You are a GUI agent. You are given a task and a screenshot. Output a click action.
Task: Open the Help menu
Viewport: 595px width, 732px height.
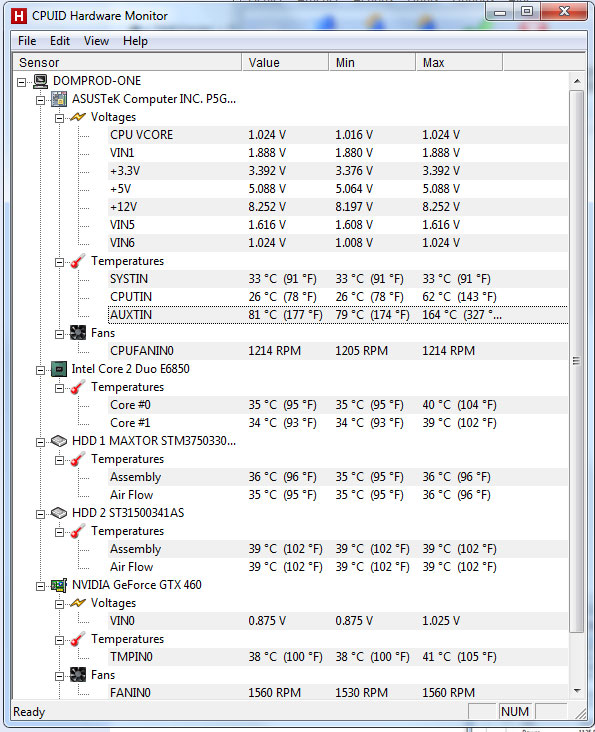(135, 41)
